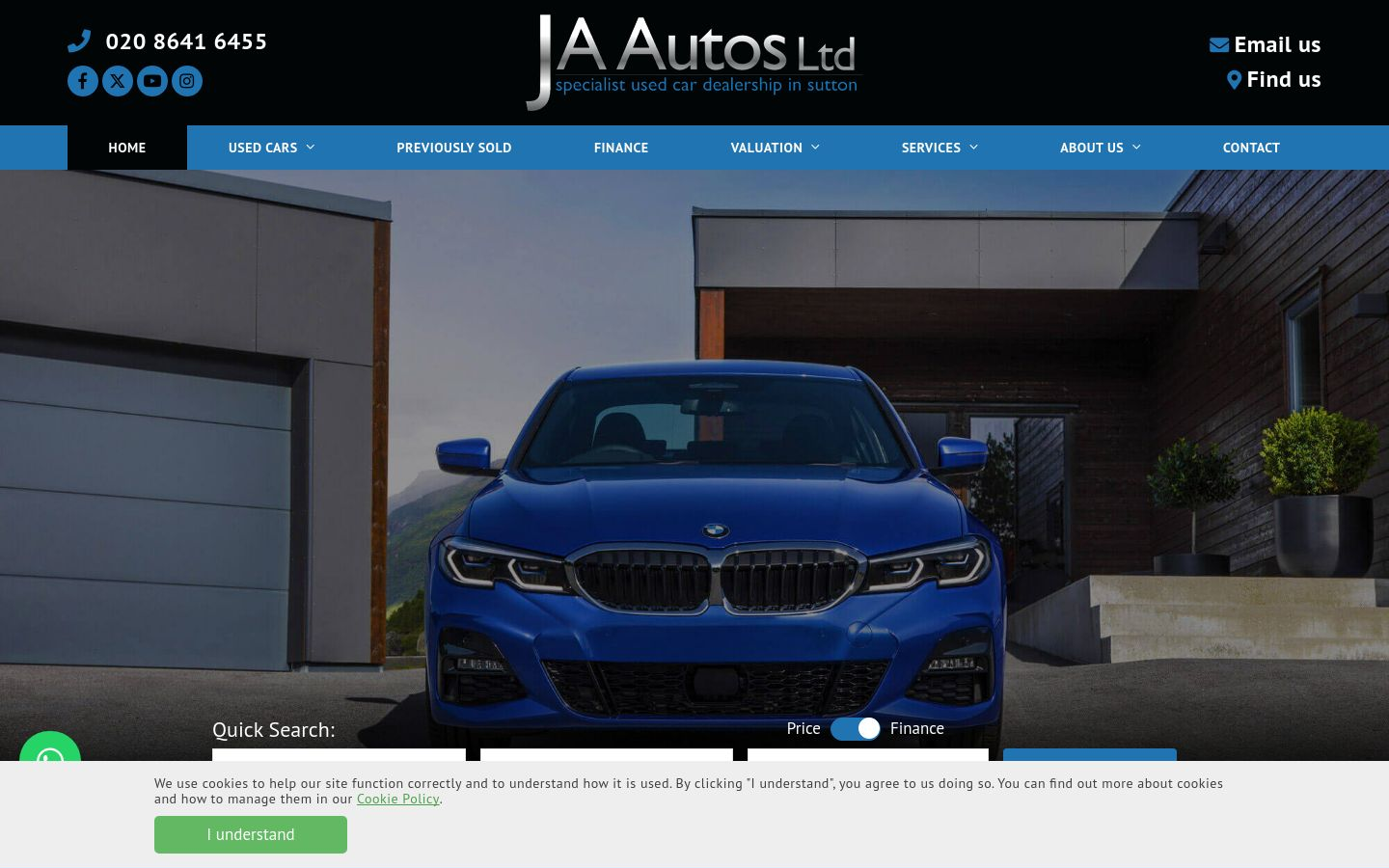Open the WhatsApp chat bubble
Screen dimensions: 1389x868
tap(50, 748)
